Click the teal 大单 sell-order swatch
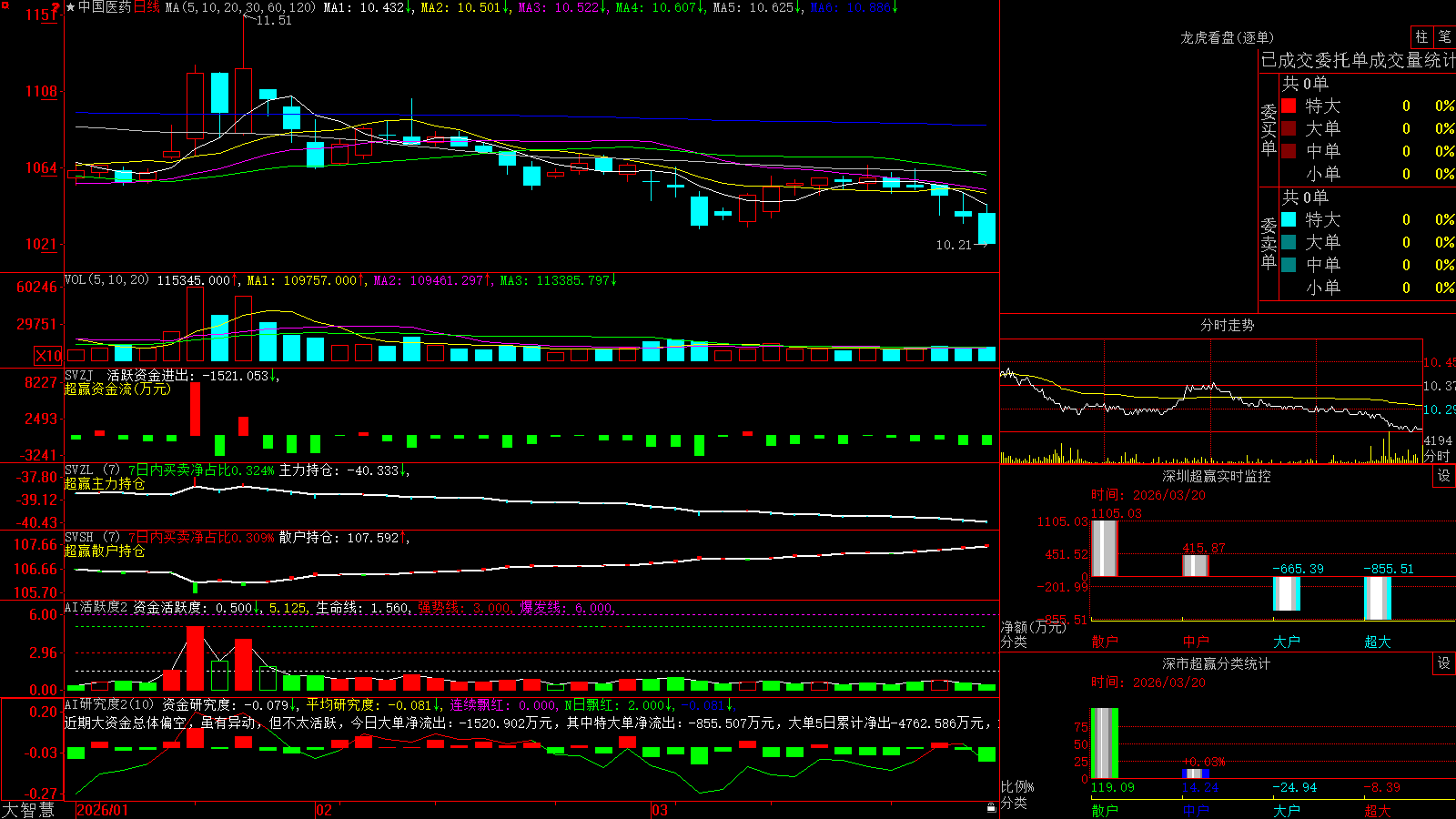The height and width of the screenshot is (819, 1456). tap(1289, 242)
